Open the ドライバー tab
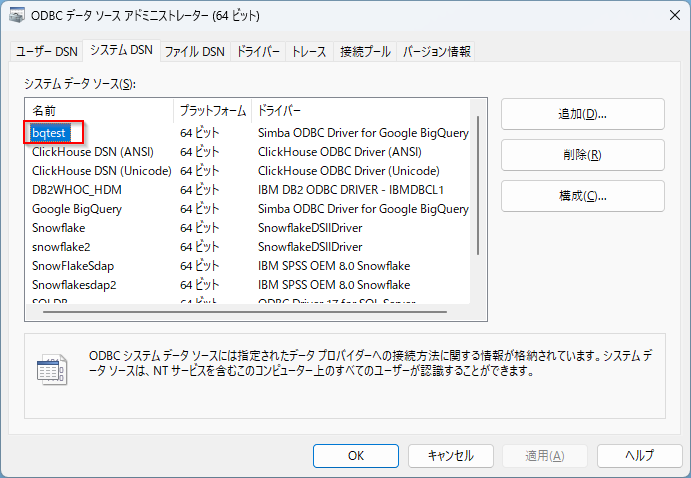The height and width of the screenshot is (478, 691). [x=258, y=52]
